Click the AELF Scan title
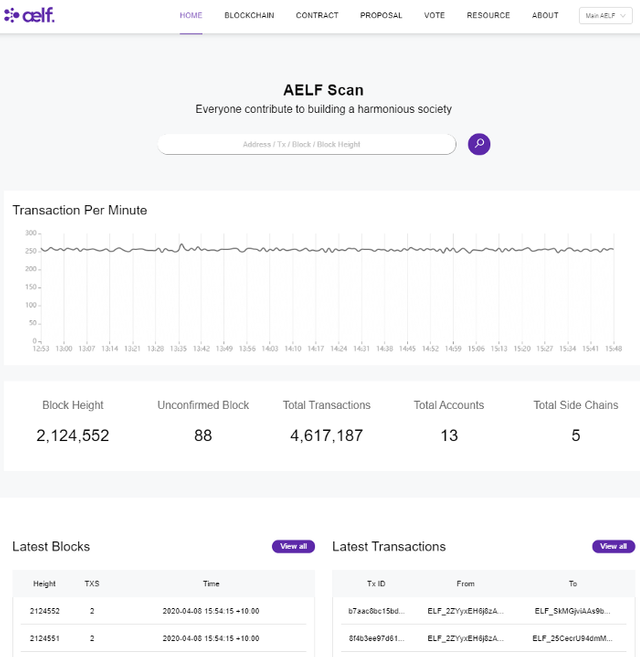 (323, 90)
